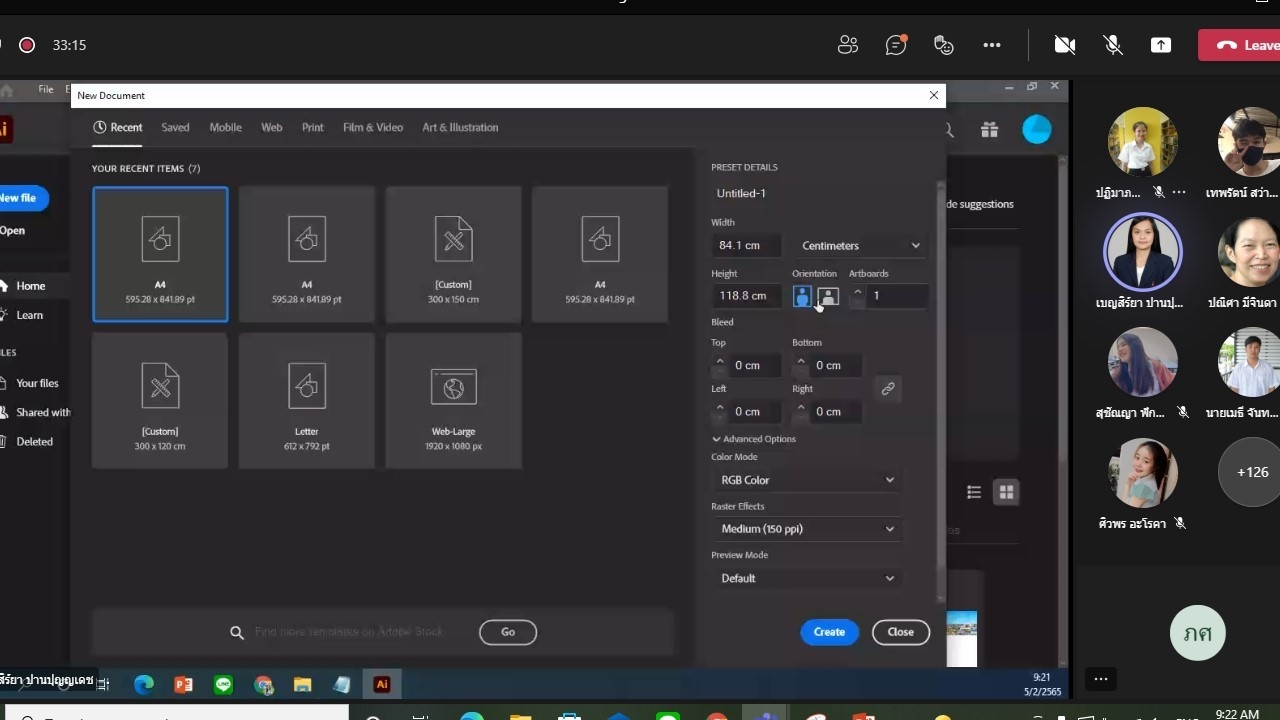Open Raster Effects Medium (150 ppi) dropdown
Viewport: 1280px width, 720px height.
click(807, 529)
